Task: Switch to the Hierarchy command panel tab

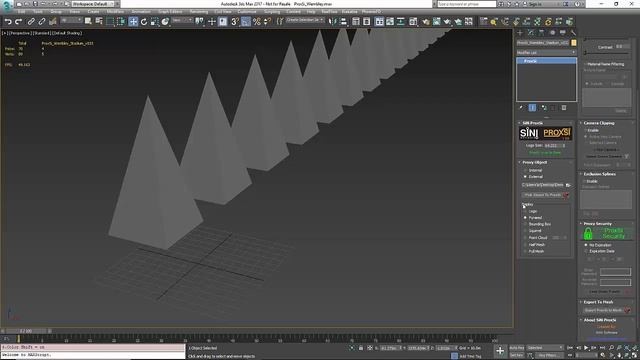Action: pos(541,33)
